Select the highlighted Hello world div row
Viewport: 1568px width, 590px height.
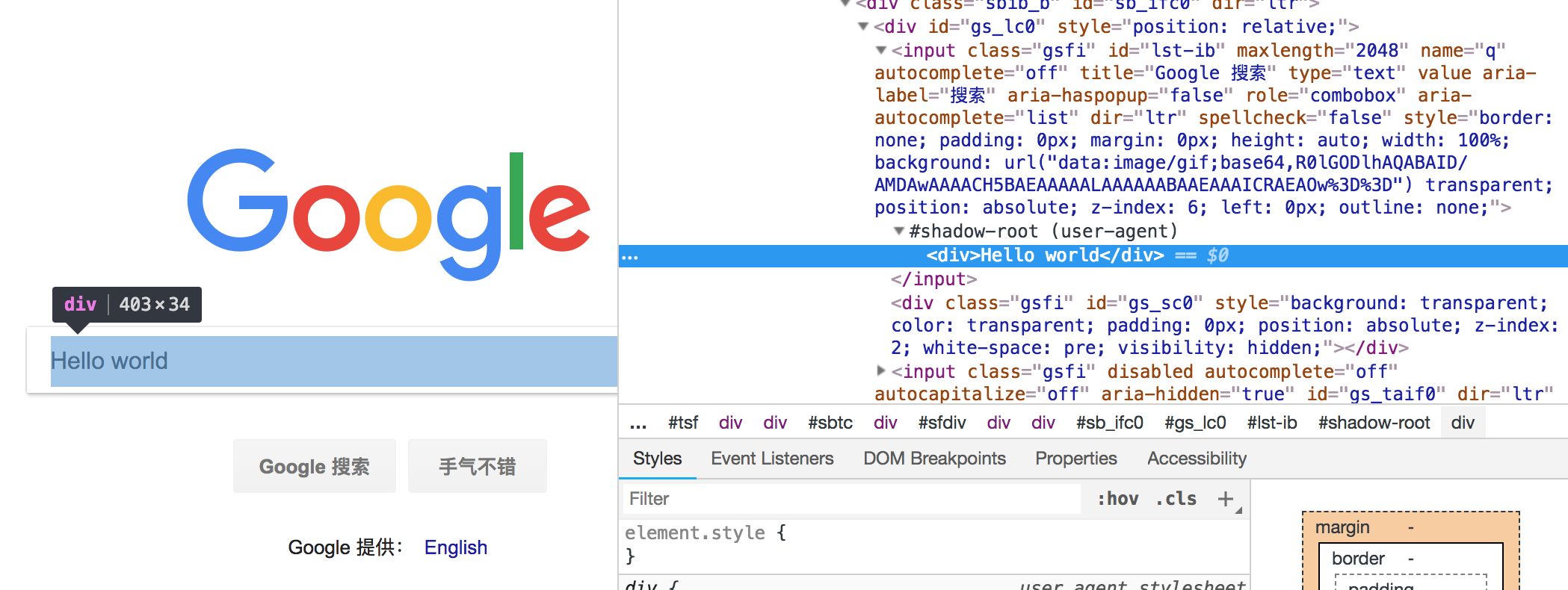[x=1044, y=256]
